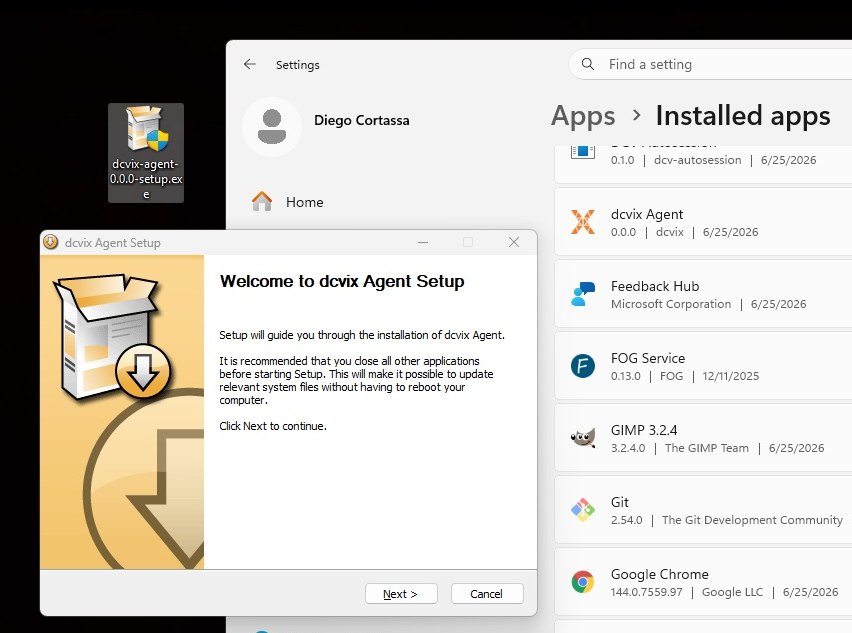The image size is (852, 633).
Task: Click the GIMP 3.2.4 mascot icon
Action: (582, 437)
